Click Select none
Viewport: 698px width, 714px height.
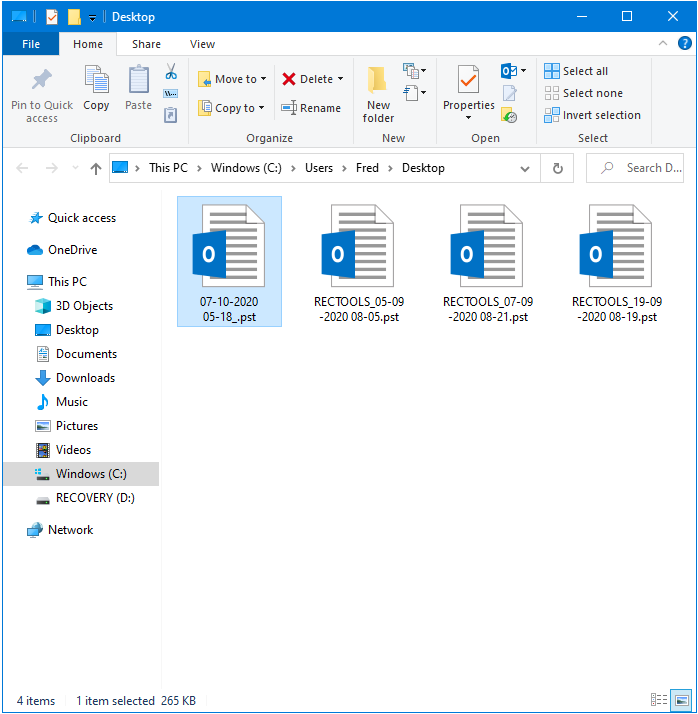583,93
